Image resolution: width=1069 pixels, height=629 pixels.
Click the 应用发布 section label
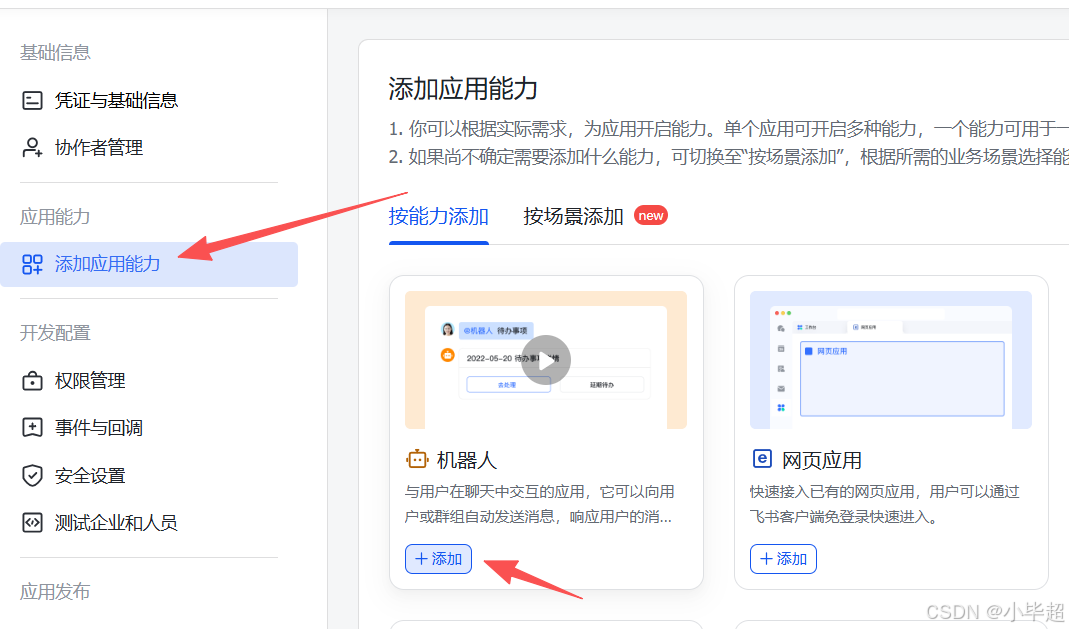(x=55, y=592)
